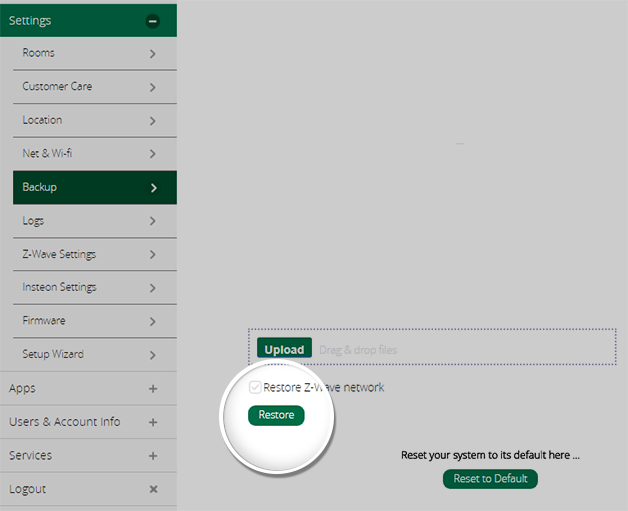Viewport: 628px width, 511px height.
Task: Click the Upload button
Action: 284,349
